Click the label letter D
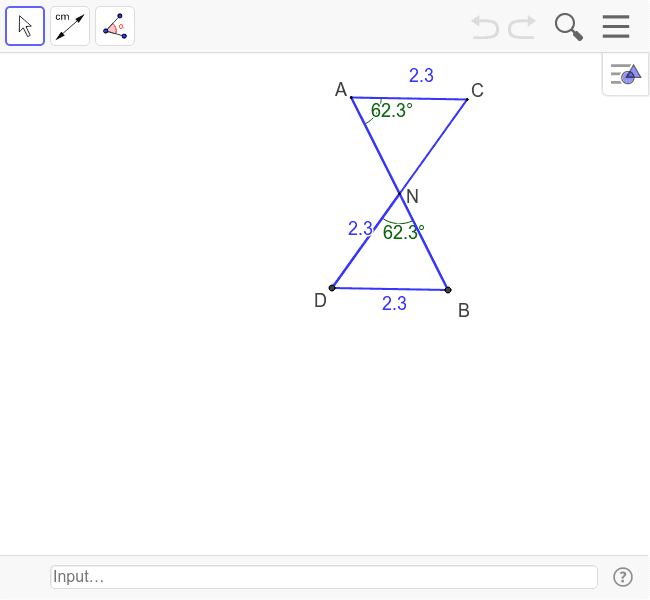Viewport: 650px width, 600px height. [x=320, y=301]
